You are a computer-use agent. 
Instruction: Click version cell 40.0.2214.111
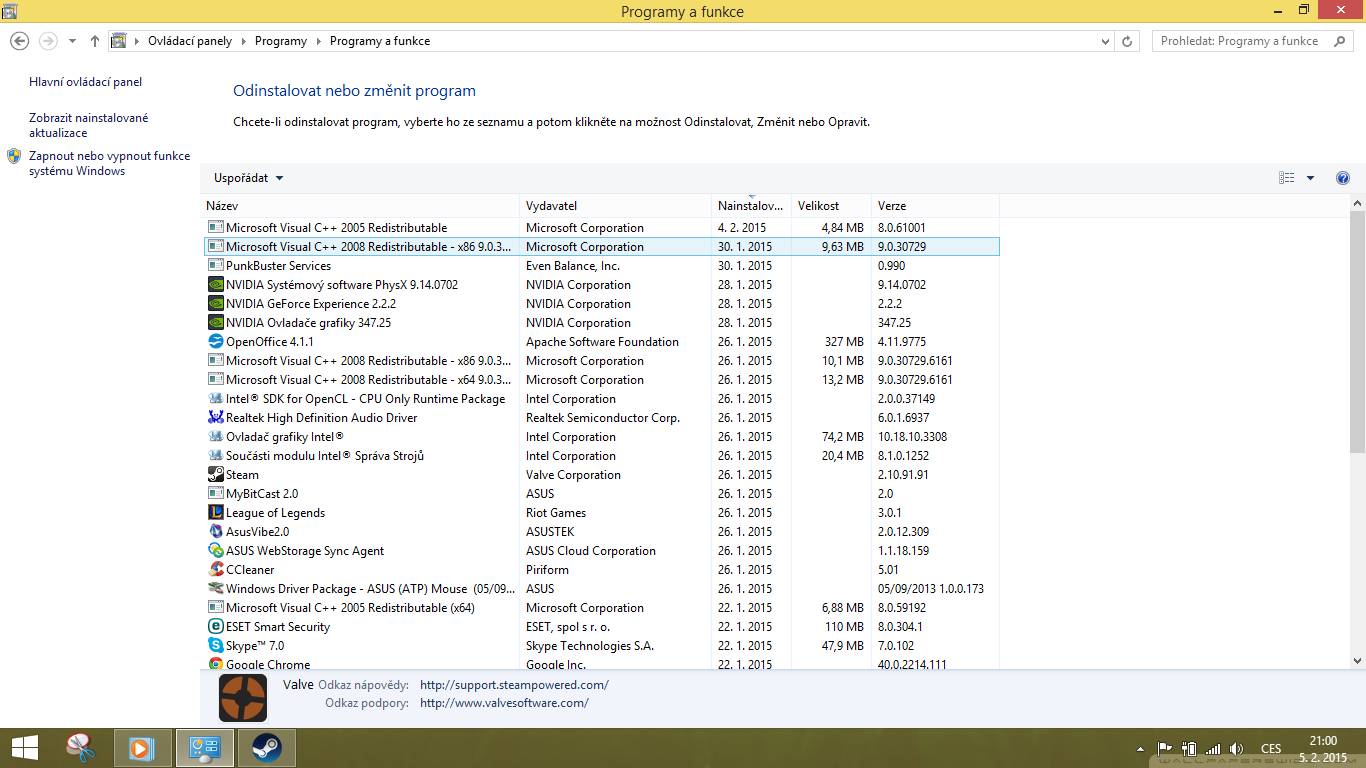[x=912, y=664]
